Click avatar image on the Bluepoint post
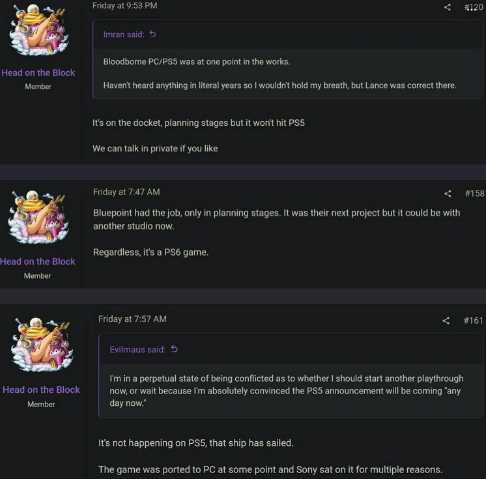The height and width of the screenshot is (479, 486). tap(38, 217)
